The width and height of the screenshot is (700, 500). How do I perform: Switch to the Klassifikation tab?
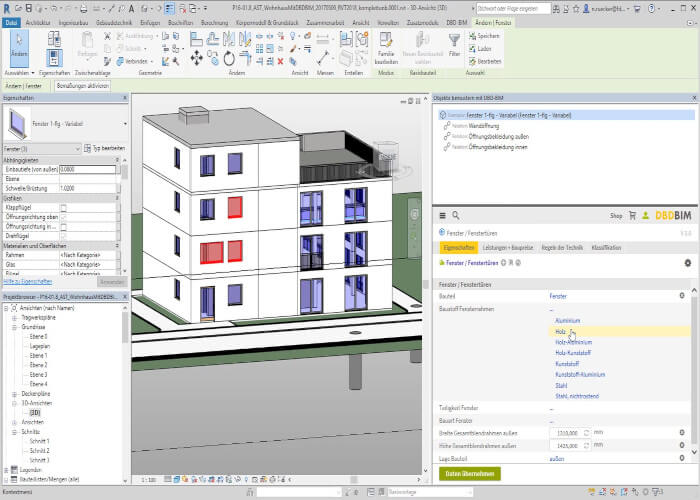[x=606, y=247]
